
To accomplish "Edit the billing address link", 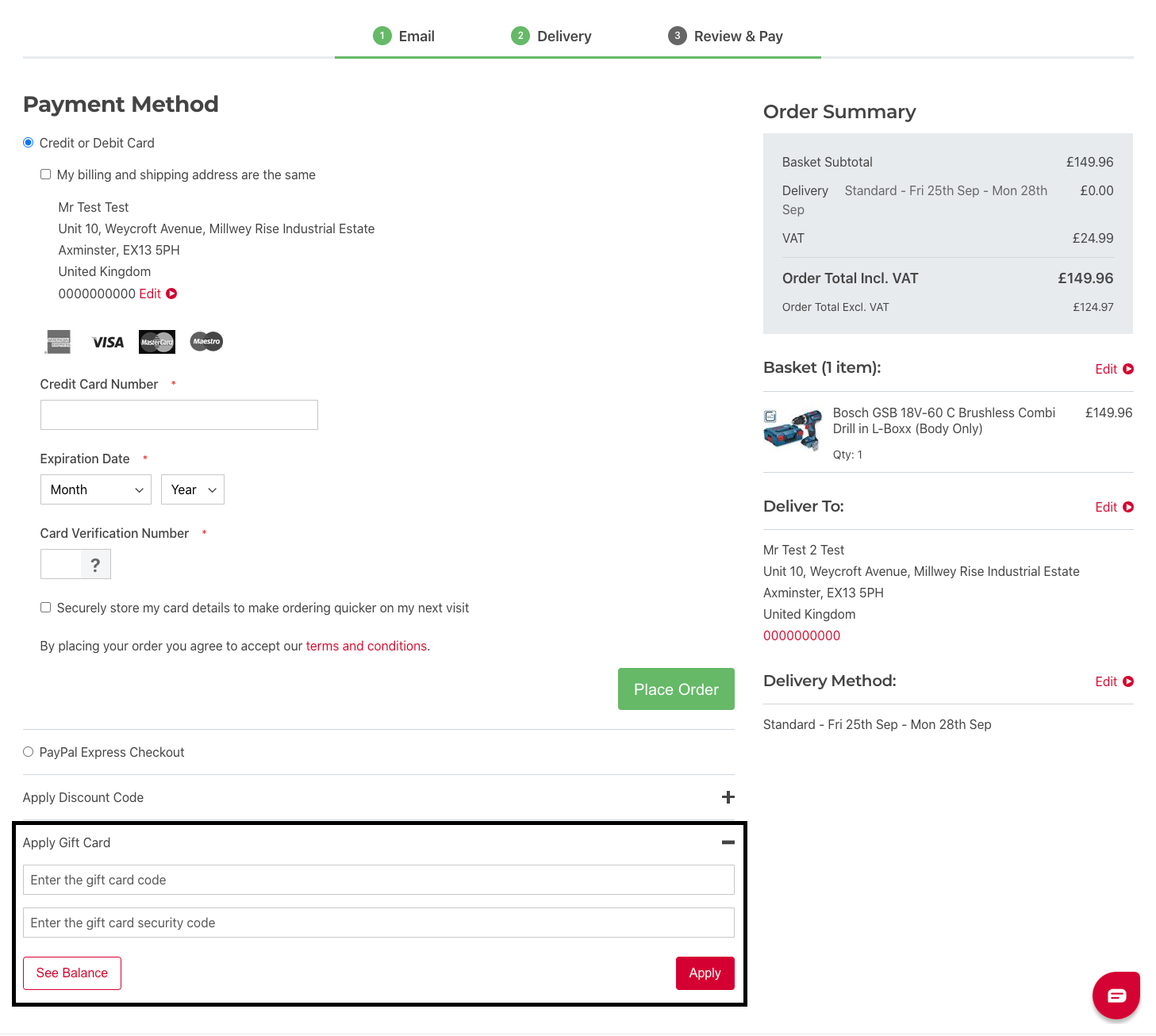I will pyautogui.click(x=150, y=294).
